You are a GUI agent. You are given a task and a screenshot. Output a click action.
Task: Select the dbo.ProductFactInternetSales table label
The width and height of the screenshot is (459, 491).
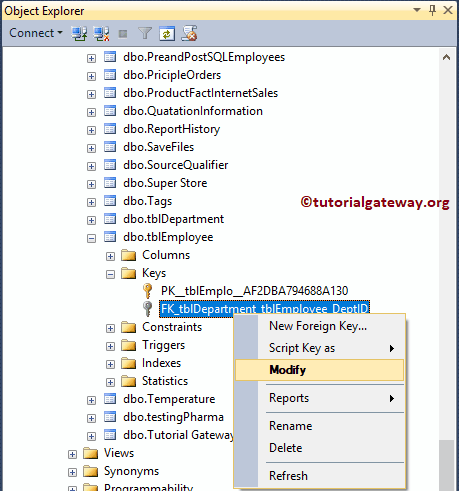tap(200, 93)
